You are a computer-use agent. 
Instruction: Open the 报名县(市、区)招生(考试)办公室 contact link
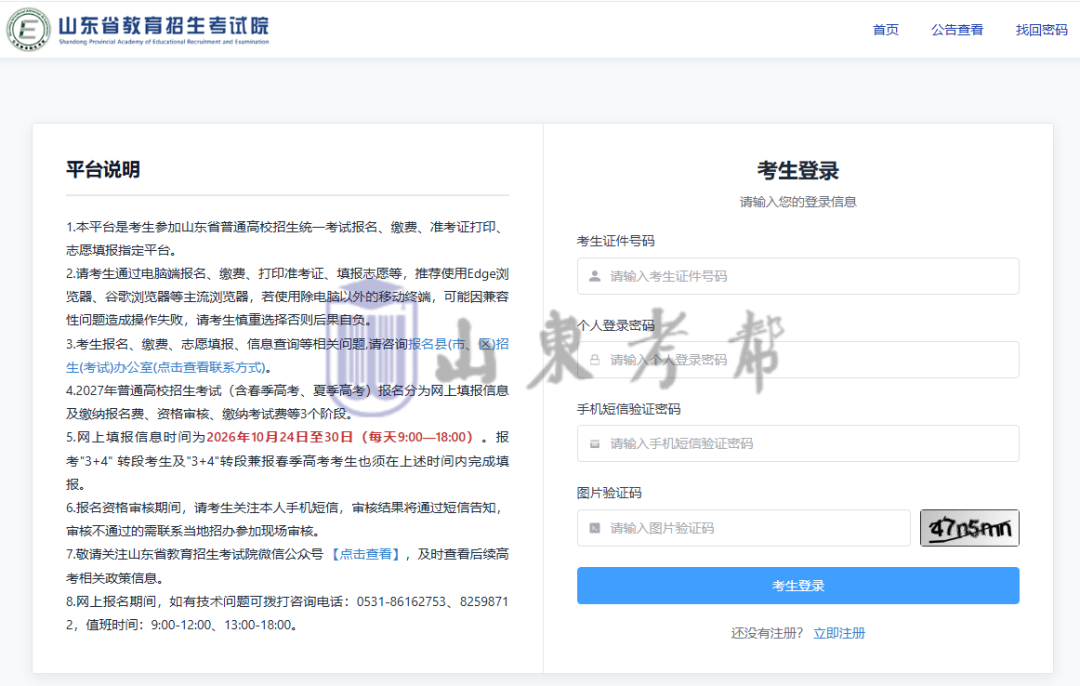(287, 355)
